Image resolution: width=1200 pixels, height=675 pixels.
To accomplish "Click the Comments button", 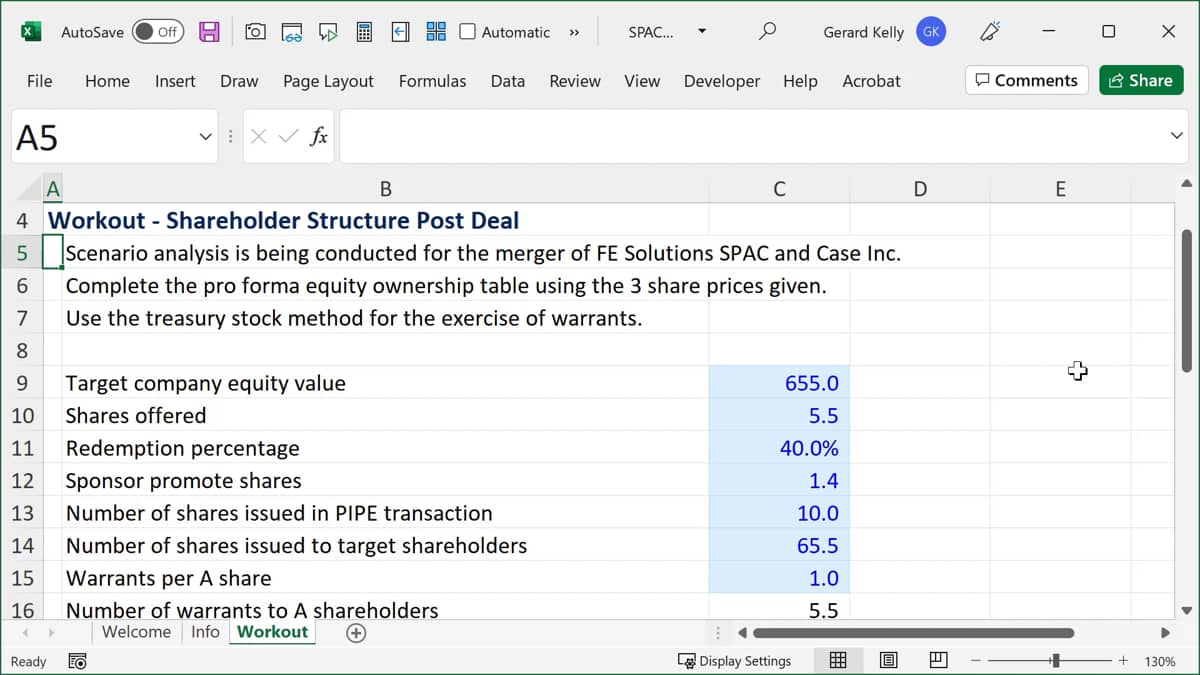I will (1027, 80).
